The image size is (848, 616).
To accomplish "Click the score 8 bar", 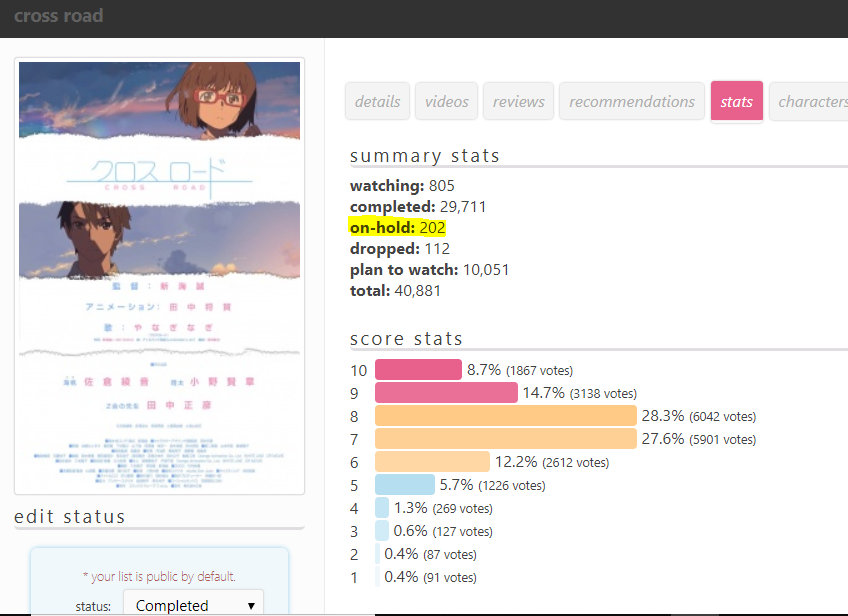I will tap(506, 416).
